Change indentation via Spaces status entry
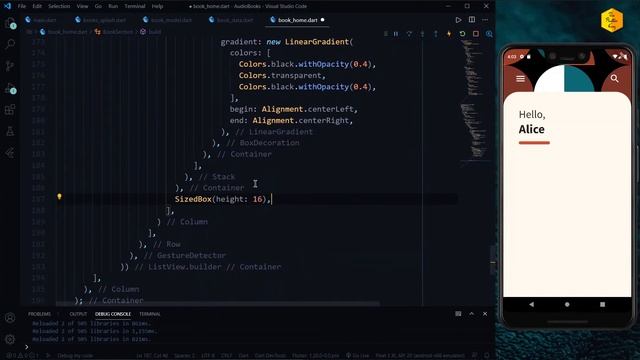This screenshot has width=640, height=360. tap(184, 356)
